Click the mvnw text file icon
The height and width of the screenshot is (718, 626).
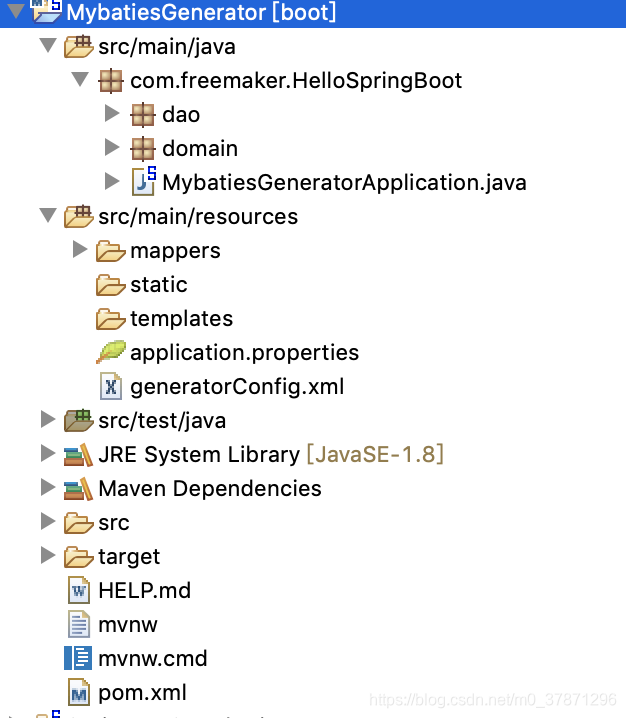point(79,624)
